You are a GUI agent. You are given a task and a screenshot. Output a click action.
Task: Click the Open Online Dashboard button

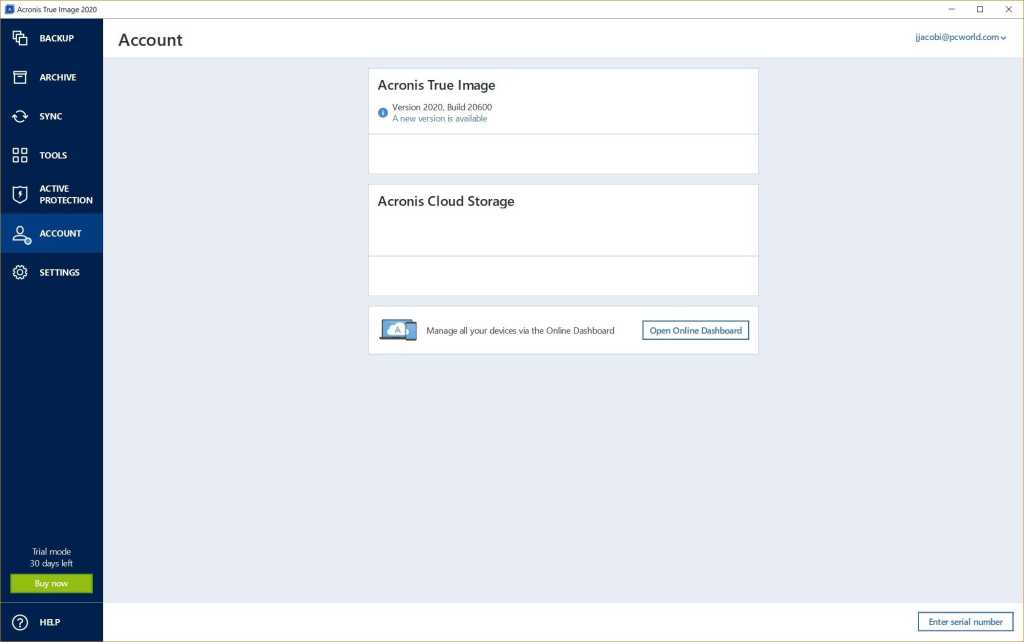click(x=696, y=330)
